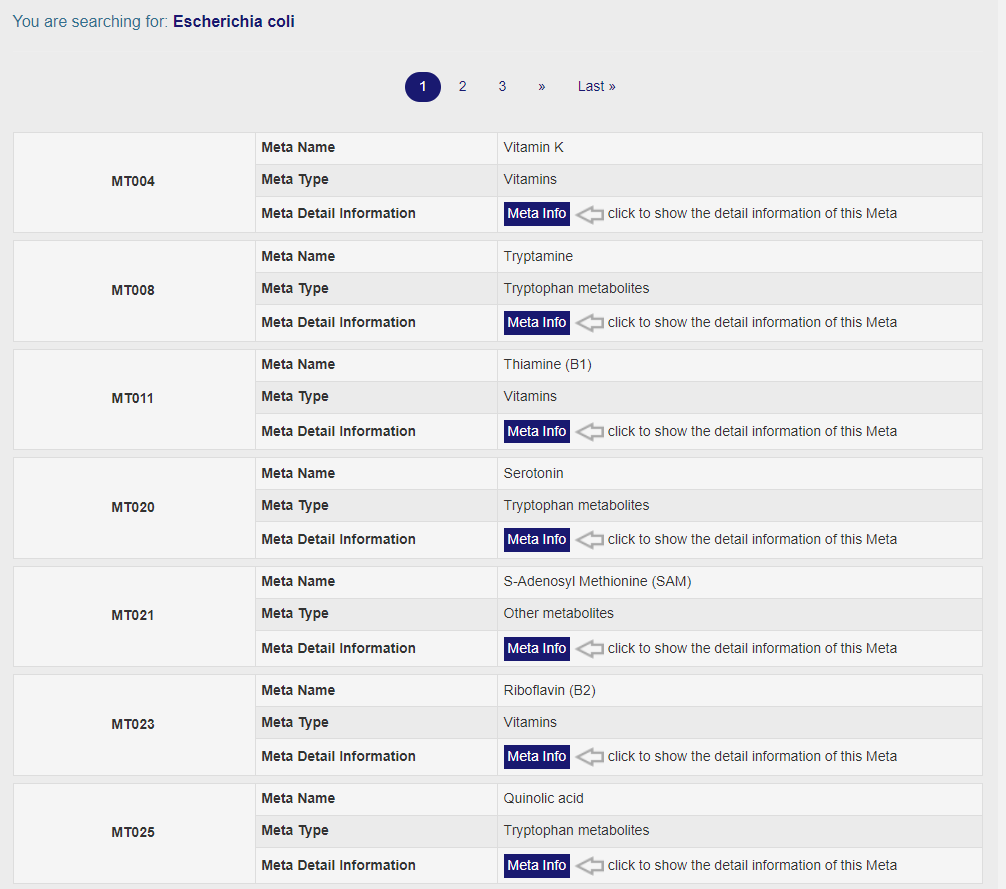Go to page 3 of results

(502, 87)
